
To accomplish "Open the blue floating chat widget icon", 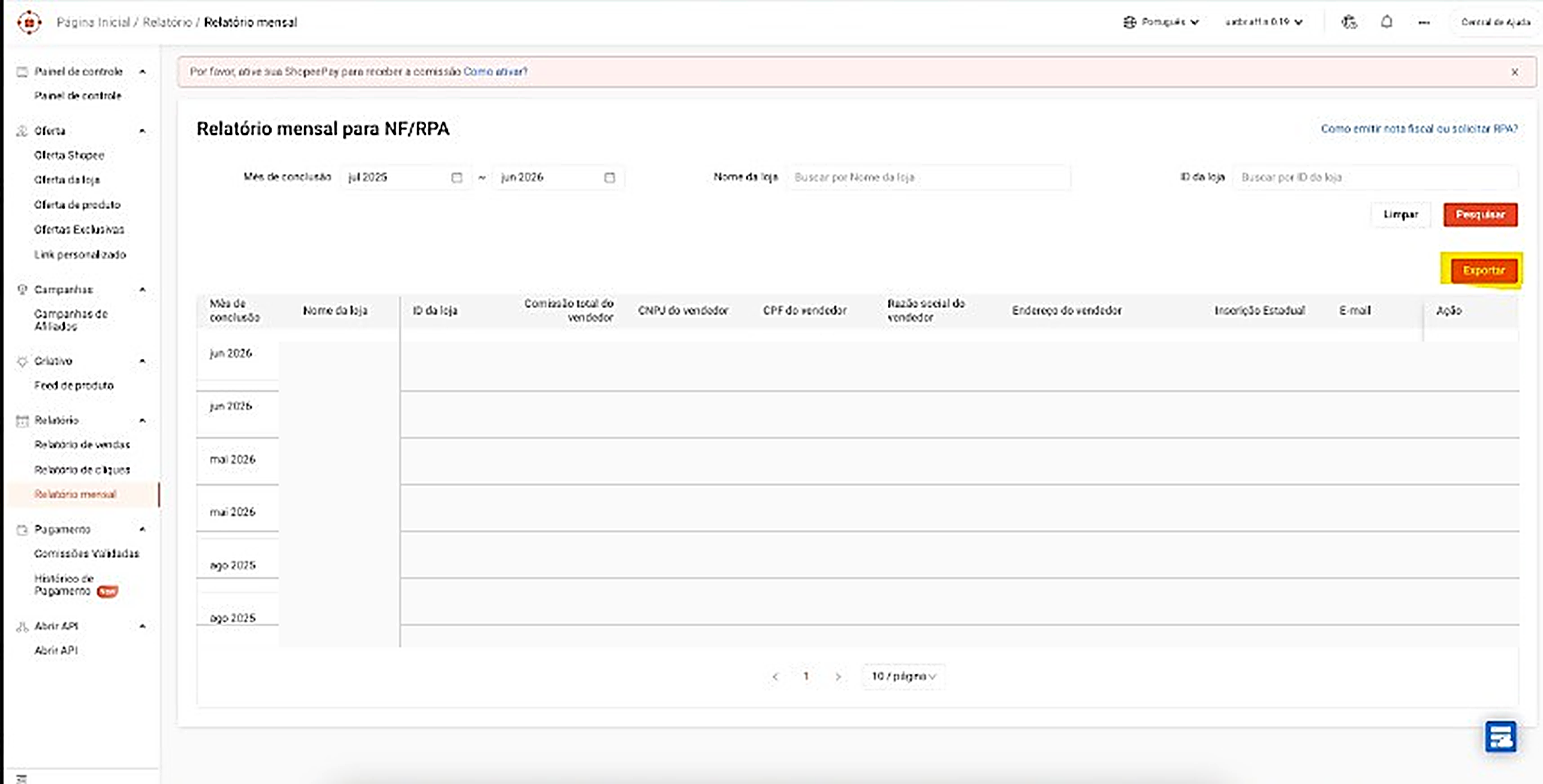I will pos(1500,737).
